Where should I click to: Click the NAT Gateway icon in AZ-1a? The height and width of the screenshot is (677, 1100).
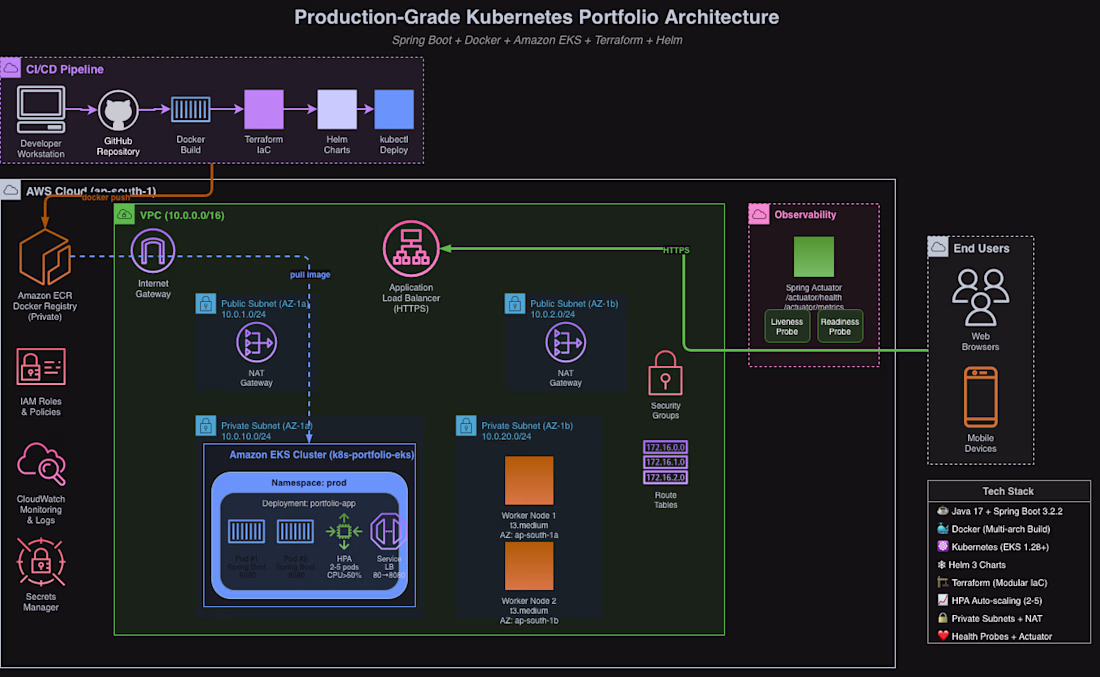[x=256, y=343]
